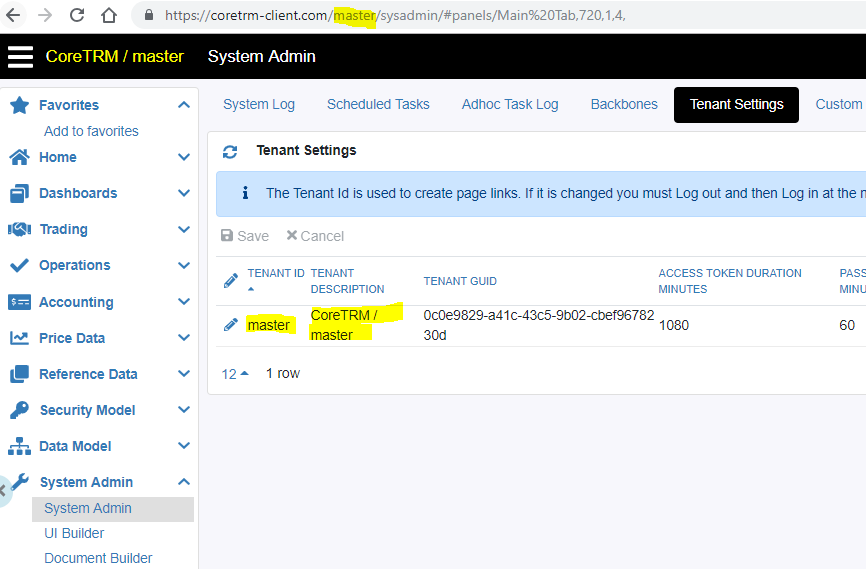This screenshot has width=866, height=569.
Task: Sort by Tenant GUID column
Action: coord(460,281)
